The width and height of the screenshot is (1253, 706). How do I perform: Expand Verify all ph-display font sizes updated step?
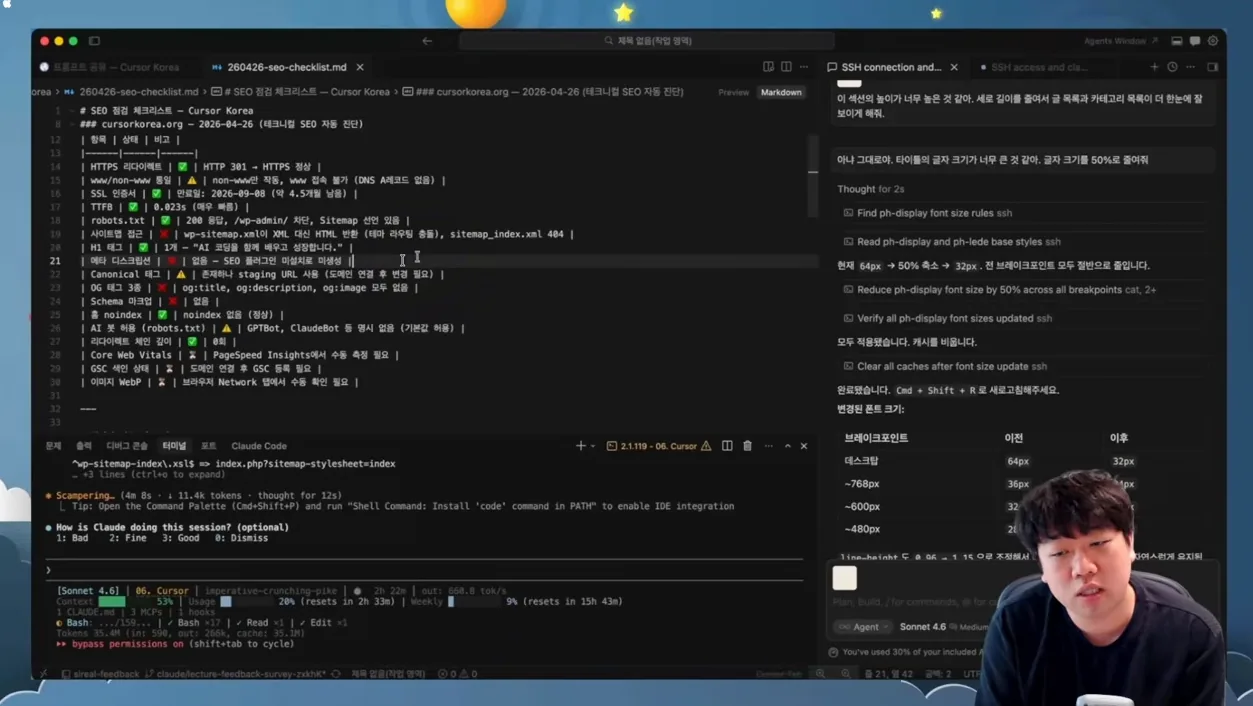[x=948, y=318]
